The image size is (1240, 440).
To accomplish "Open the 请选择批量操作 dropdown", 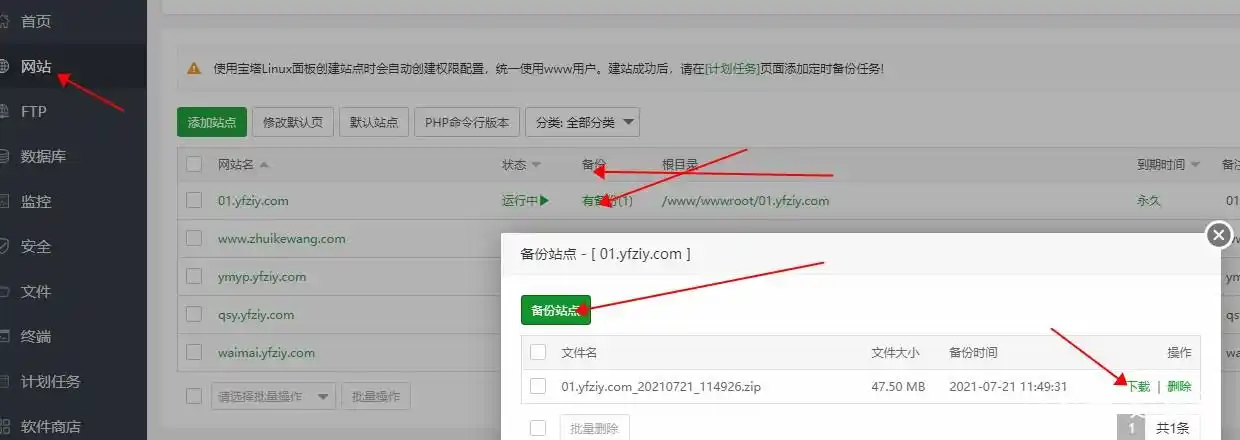I will (x=273, y=397).
